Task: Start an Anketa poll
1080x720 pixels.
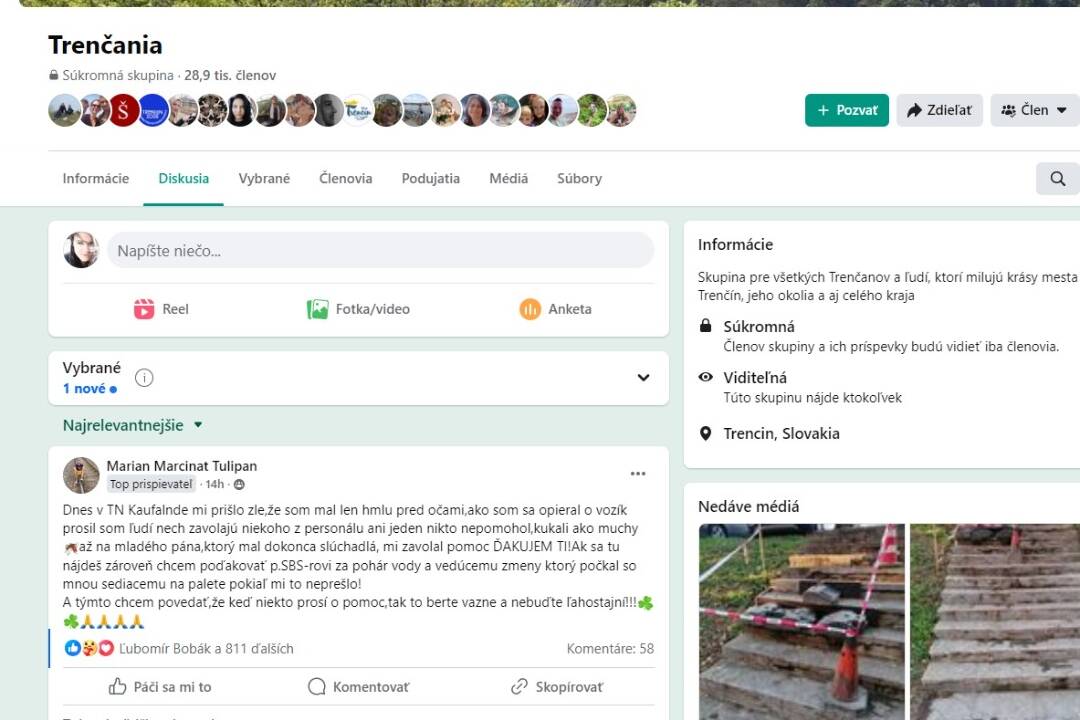Action: (555, 309)
